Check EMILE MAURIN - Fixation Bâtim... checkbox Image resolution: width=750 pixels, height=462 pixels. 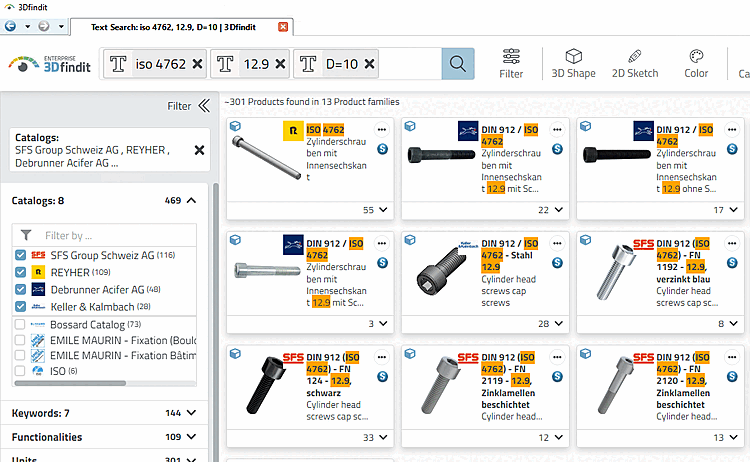tap(20, 355)
